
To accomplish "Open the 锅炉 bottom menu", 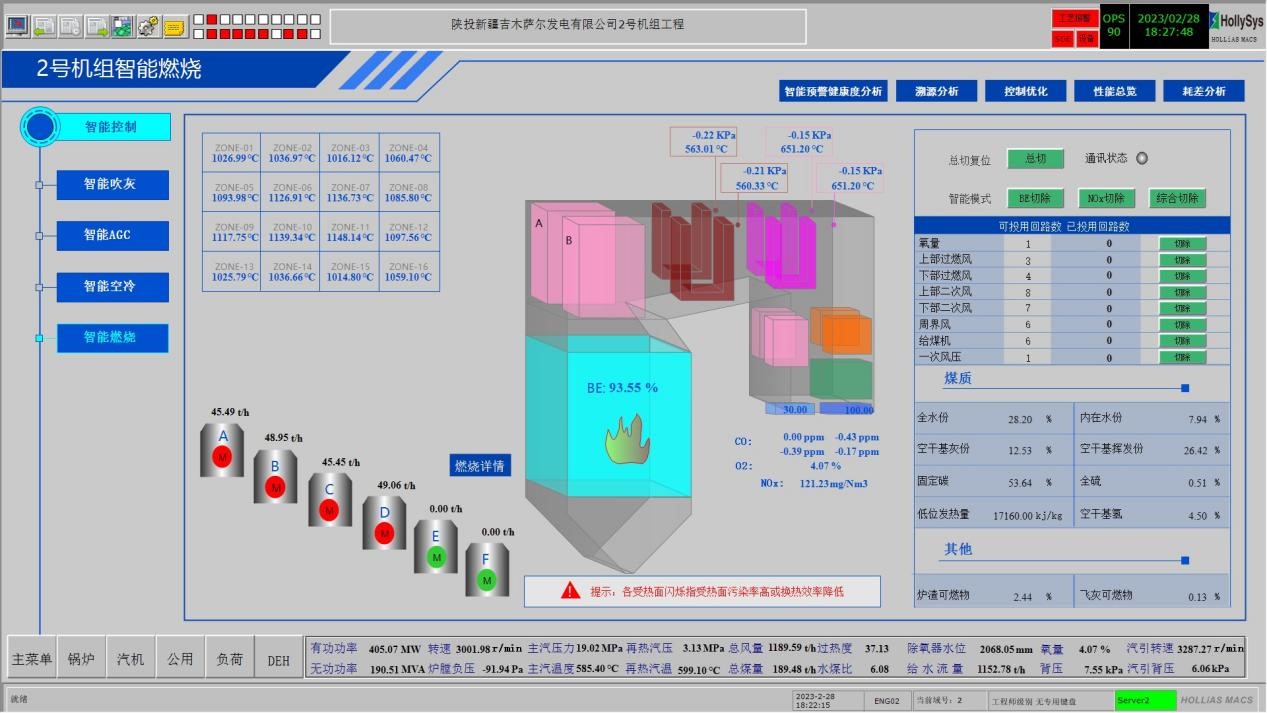I will (81, 660).
